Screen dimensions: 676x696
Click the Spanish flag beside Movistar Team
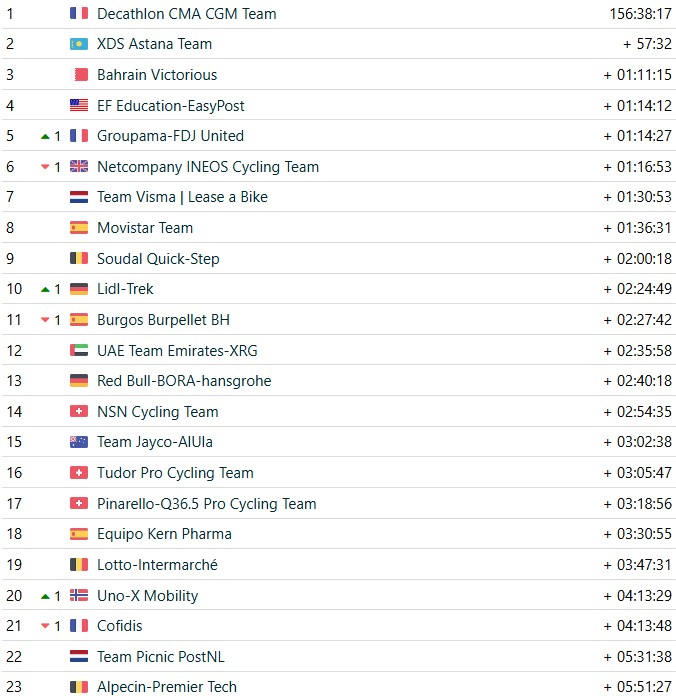pos(79,228)
